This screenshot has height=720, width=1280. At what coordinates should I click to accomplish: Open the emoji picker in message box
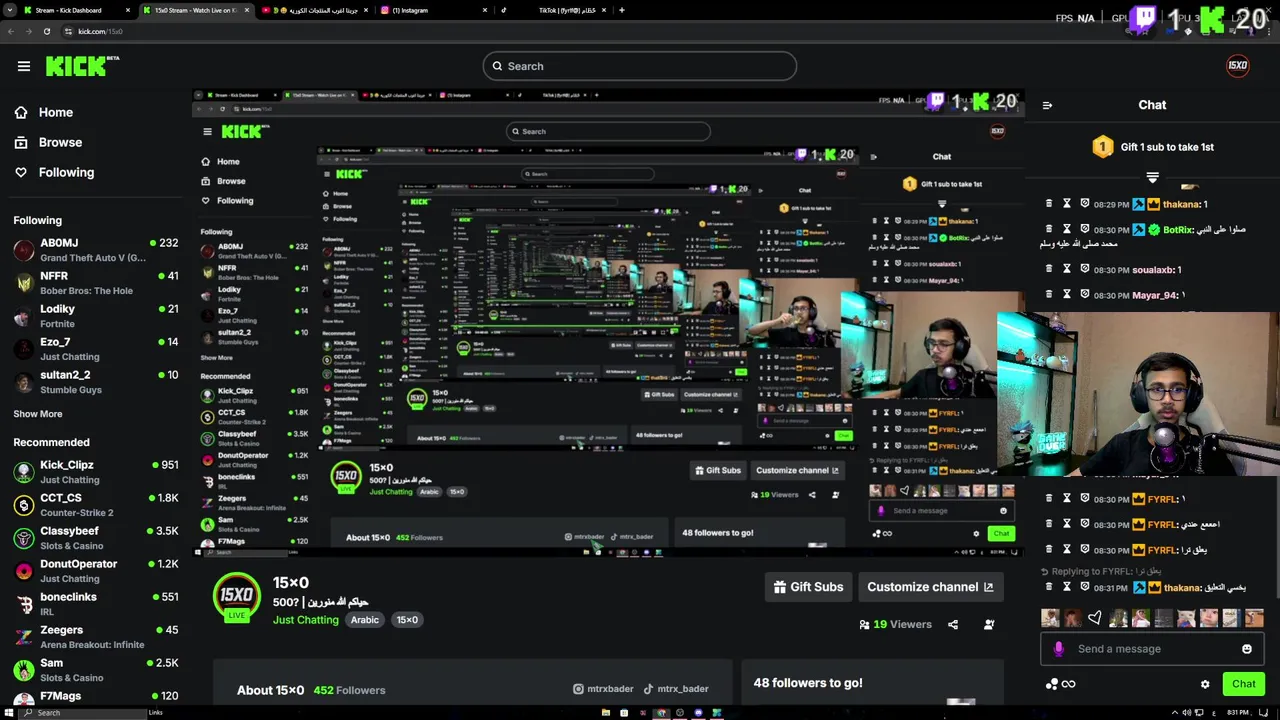[x=1247, y=649]
